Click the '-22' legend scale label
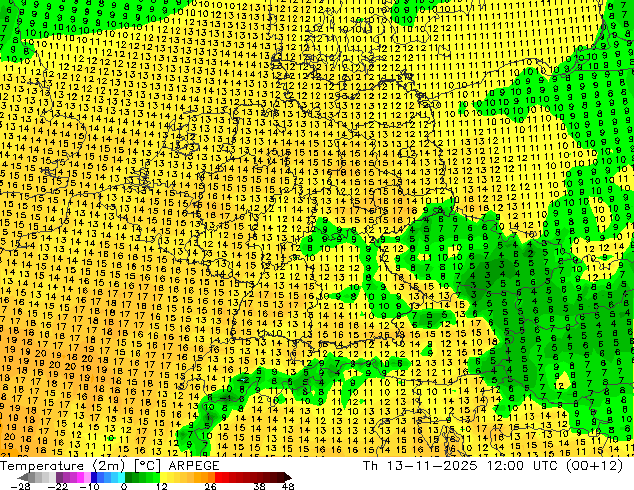 [57, 486]
